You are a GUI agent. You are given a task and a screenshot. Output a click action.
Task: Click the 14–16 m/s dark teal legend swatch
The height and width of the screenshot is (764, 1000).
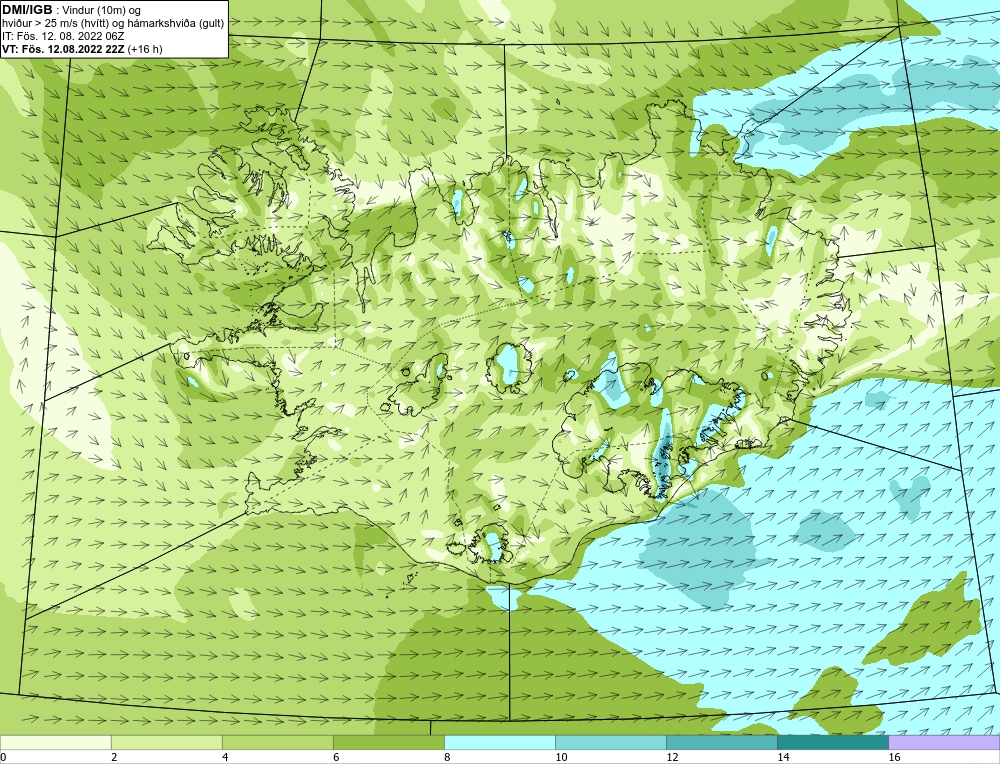coord(832,742)
